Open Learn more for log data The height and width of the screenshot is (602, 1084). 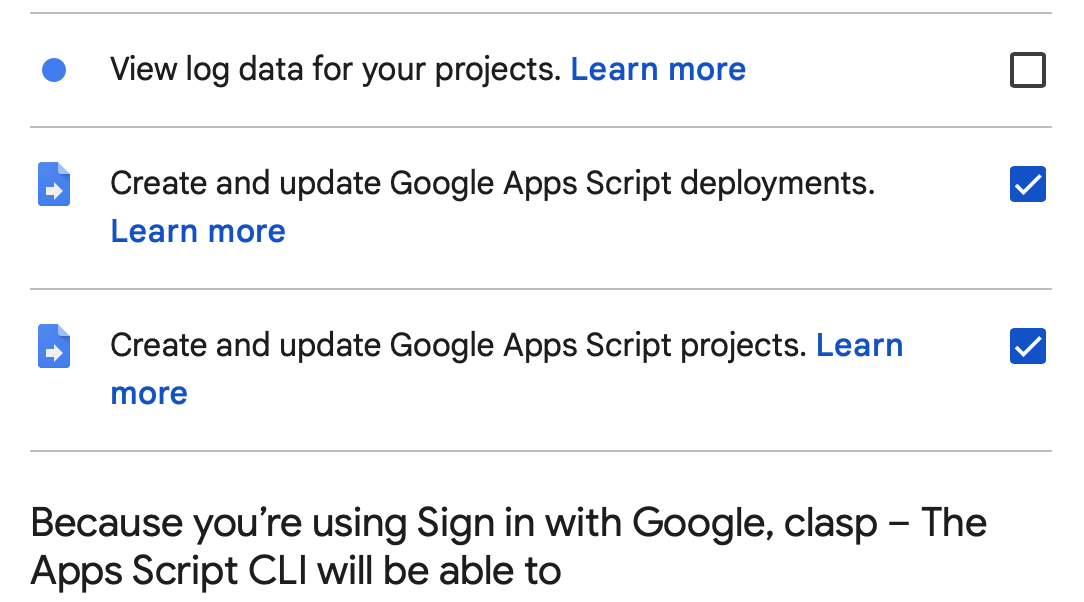pos(658,69)
